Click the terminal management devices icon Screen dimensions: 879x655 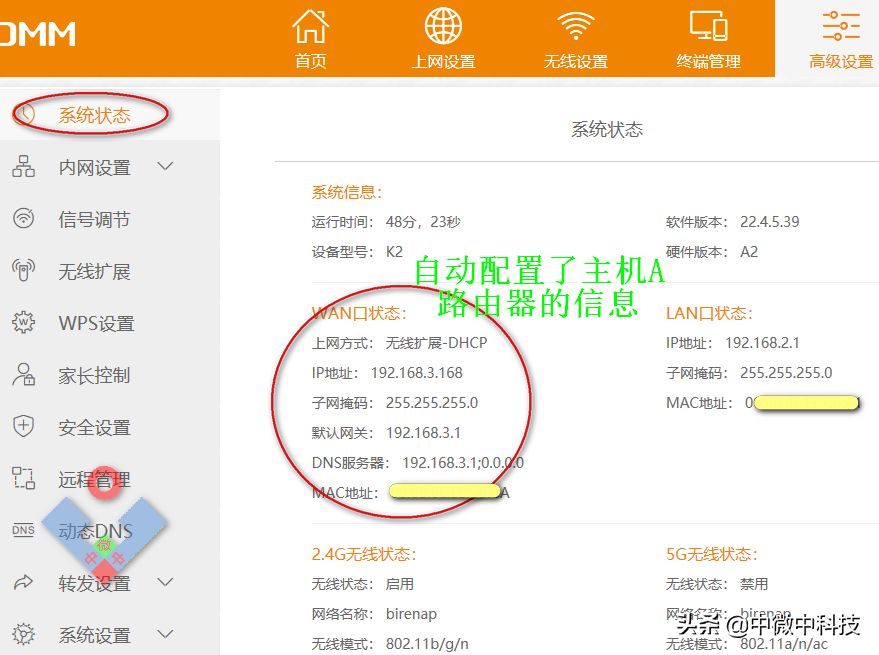(x=709, y=26)
